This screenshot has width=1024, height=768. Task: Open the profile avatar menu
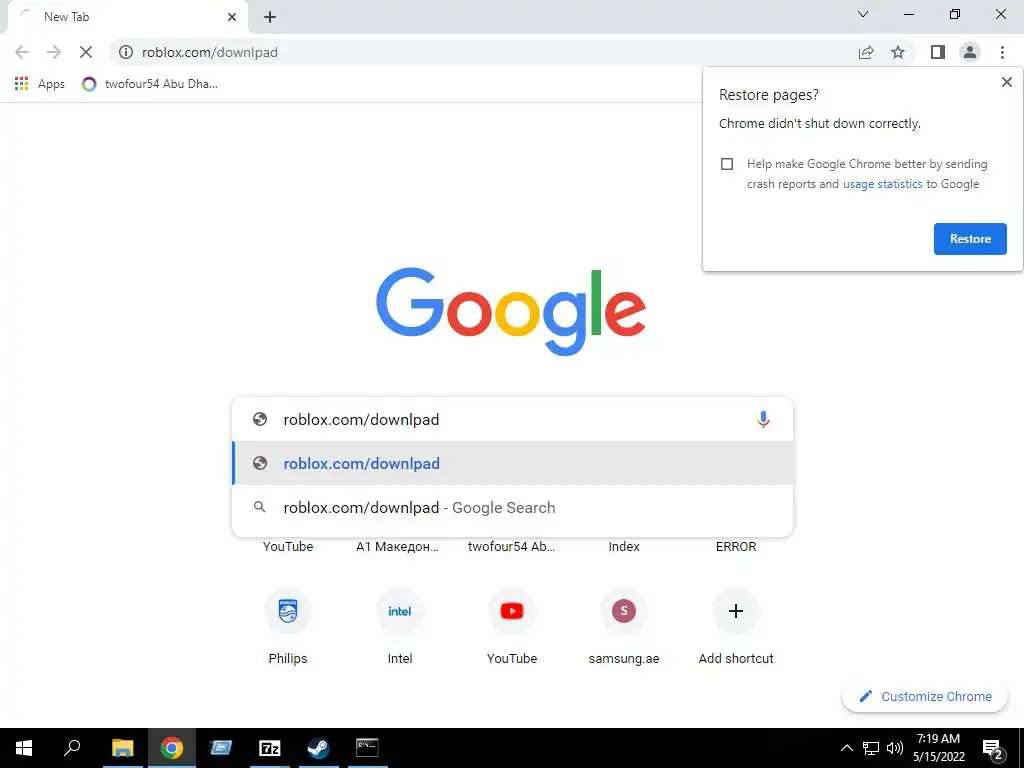tap(970, 52)
